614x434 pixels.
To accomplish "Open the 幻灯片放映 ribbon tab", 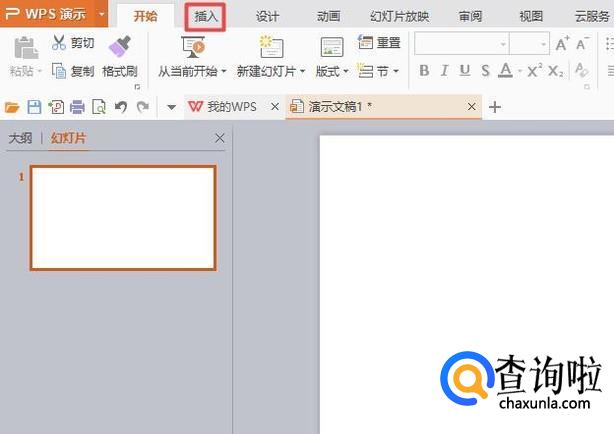I will [x=399, y=16].
